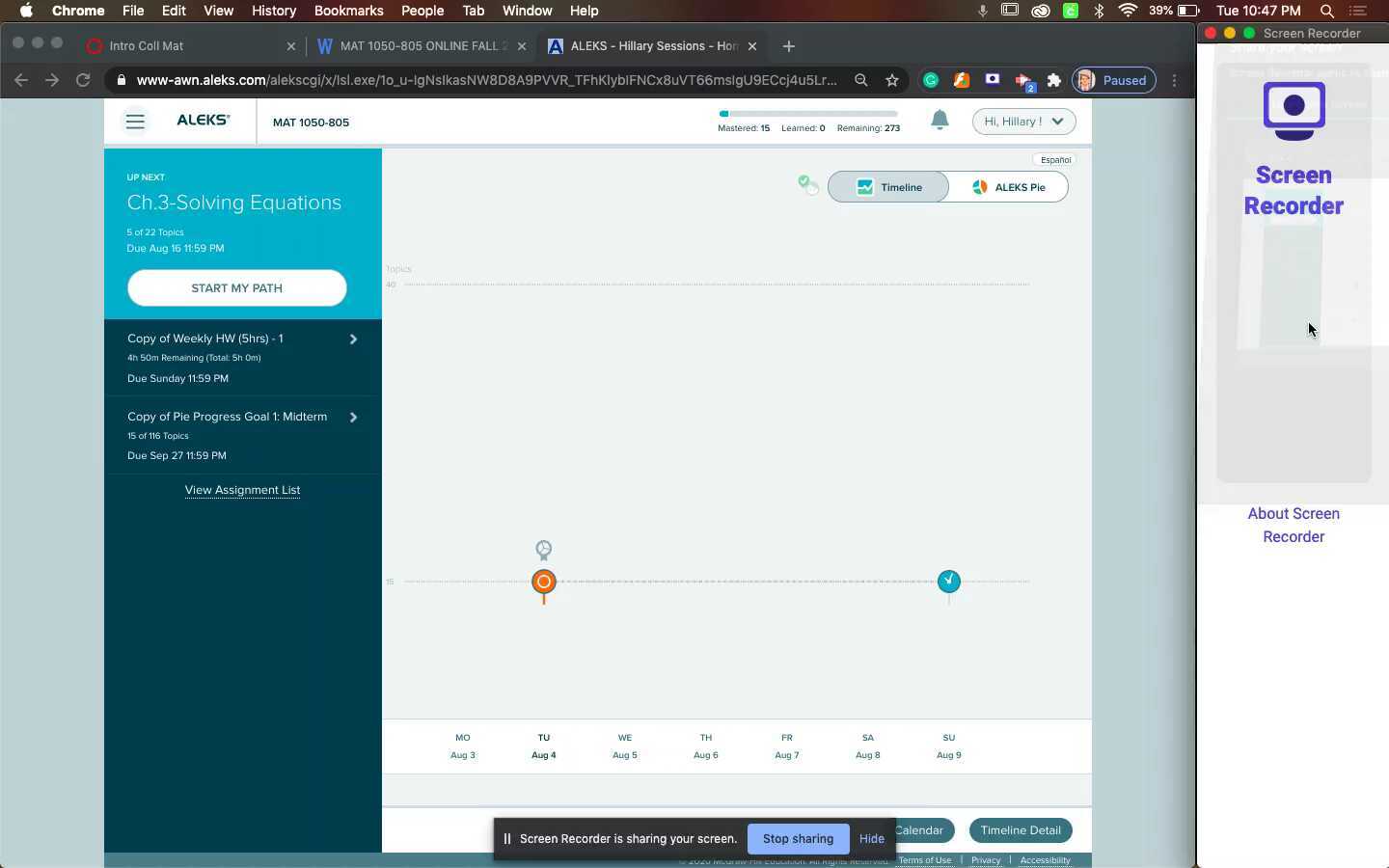1389x868 pixels.
Task: Switch to ALEKS Pie view
Action: pos(1009,187)
